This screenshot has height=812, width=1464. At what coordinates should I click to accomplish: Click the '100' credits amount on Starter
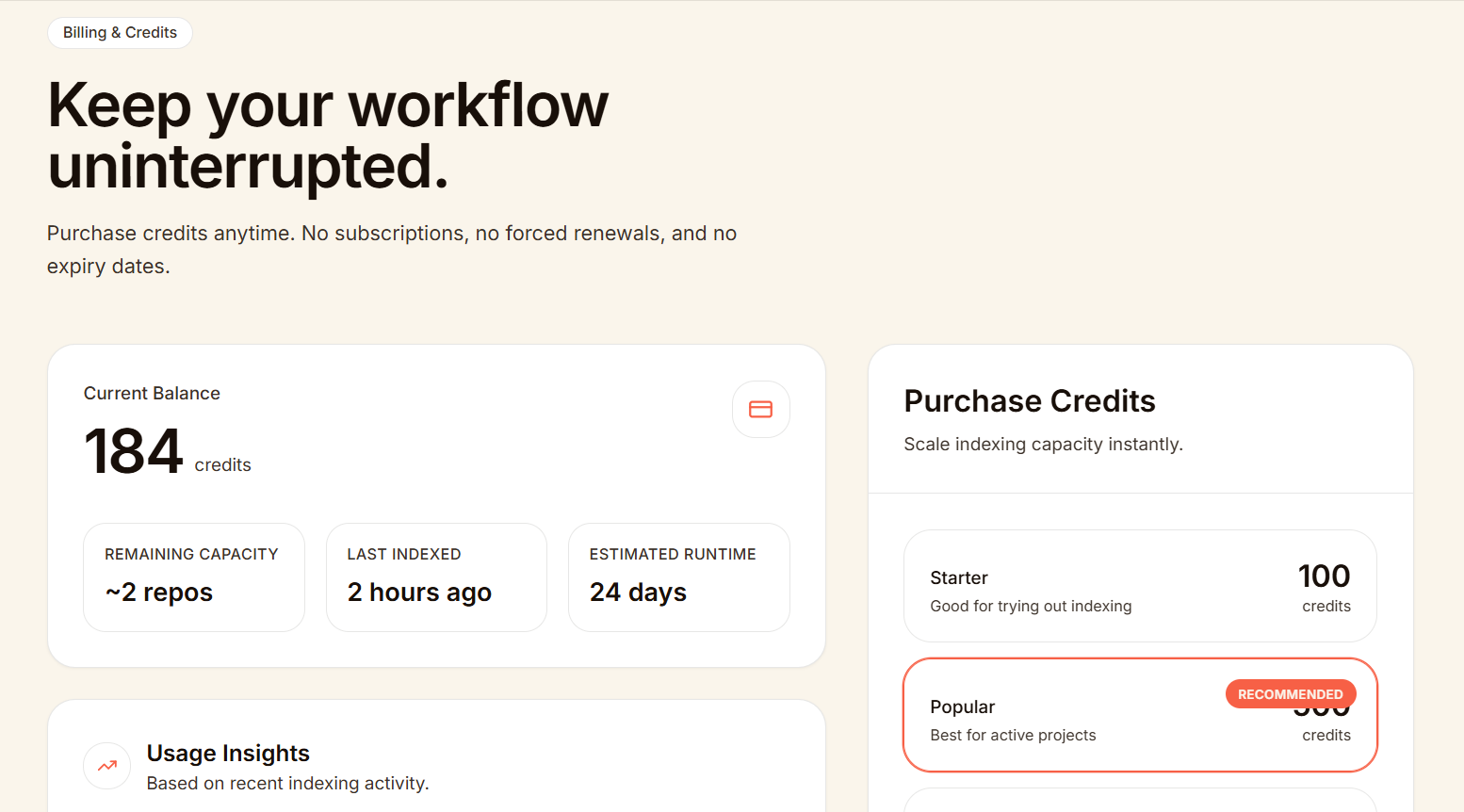pyautogui.click(x=1324, y=576)
